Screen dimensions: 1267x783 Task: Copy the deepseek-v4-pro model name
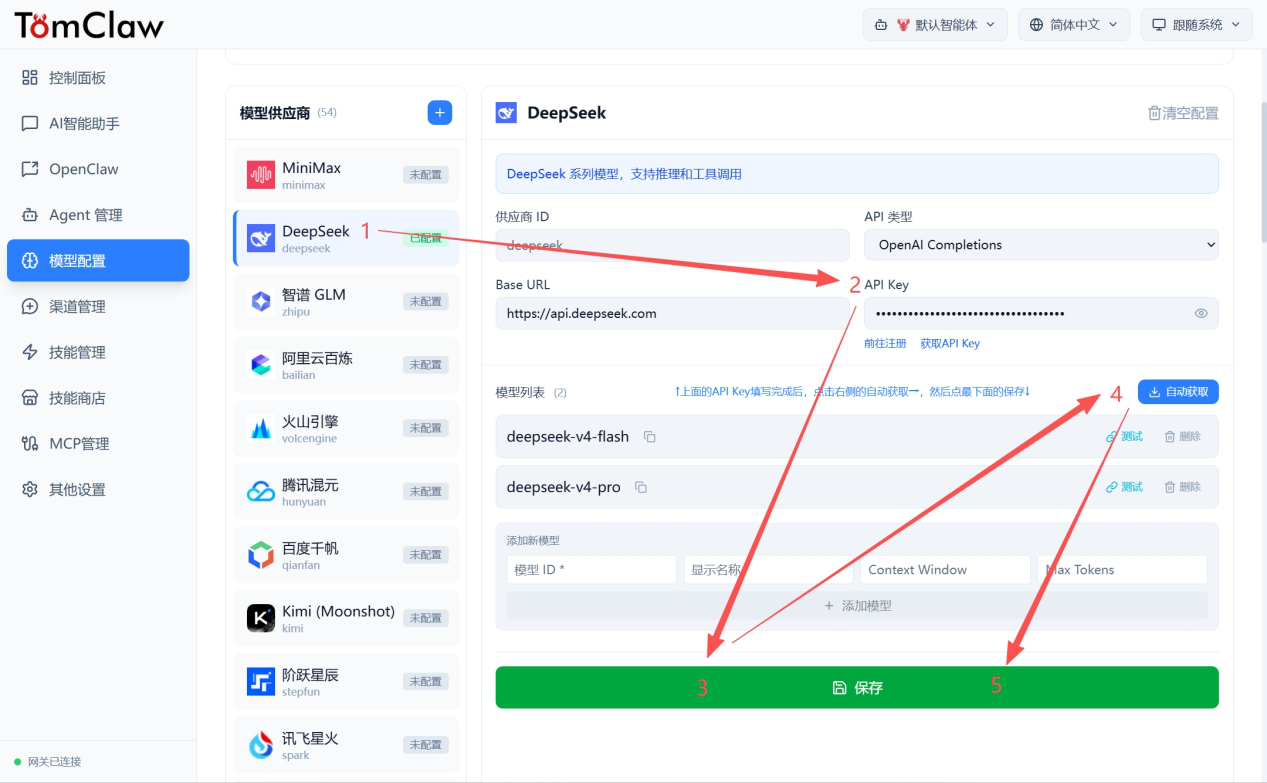[x=641, y=487]
